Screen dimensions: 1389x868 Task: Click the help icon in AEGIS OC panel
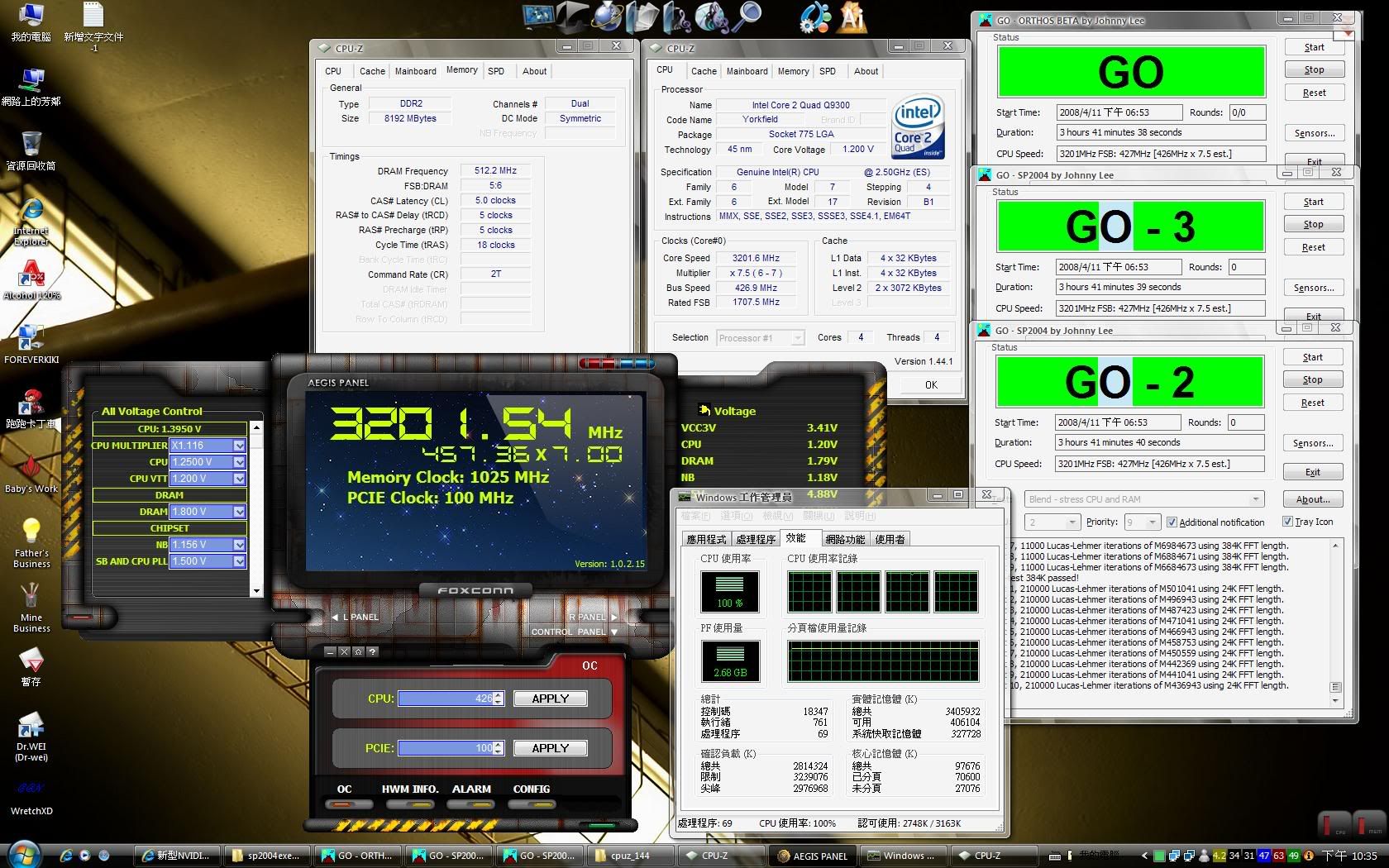[x=373, y=651]
